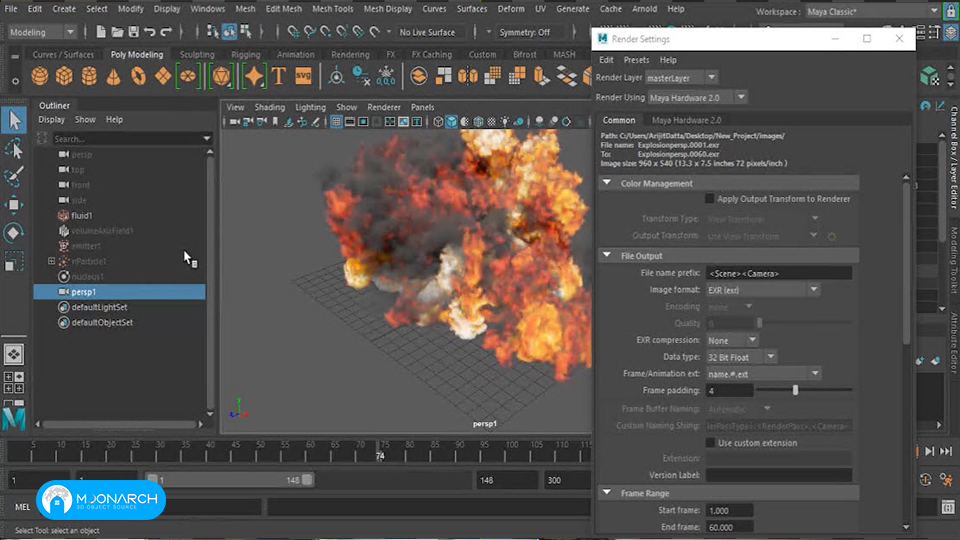960x540 pixels.
Task: Pick the Paint selection tool
Action: pyautogui.click(x=13, y=176)
